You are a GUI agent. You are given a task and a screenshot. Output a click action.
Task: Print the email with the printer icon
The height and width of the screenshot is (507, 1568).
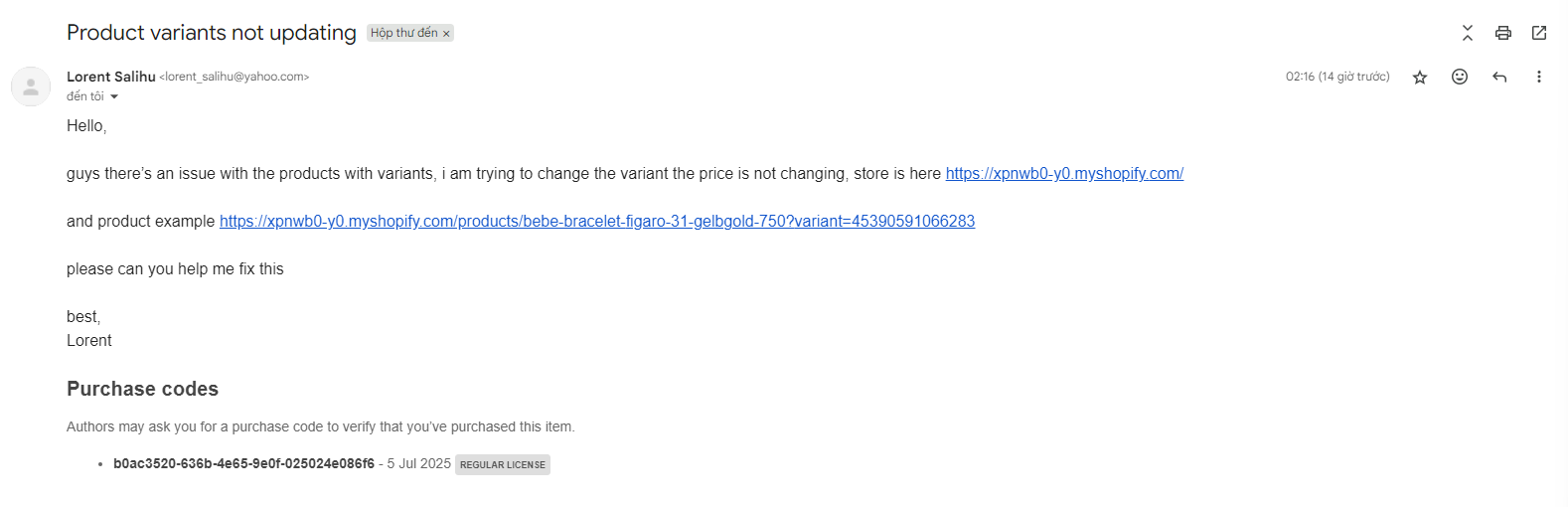click(x=1503, y=33)
